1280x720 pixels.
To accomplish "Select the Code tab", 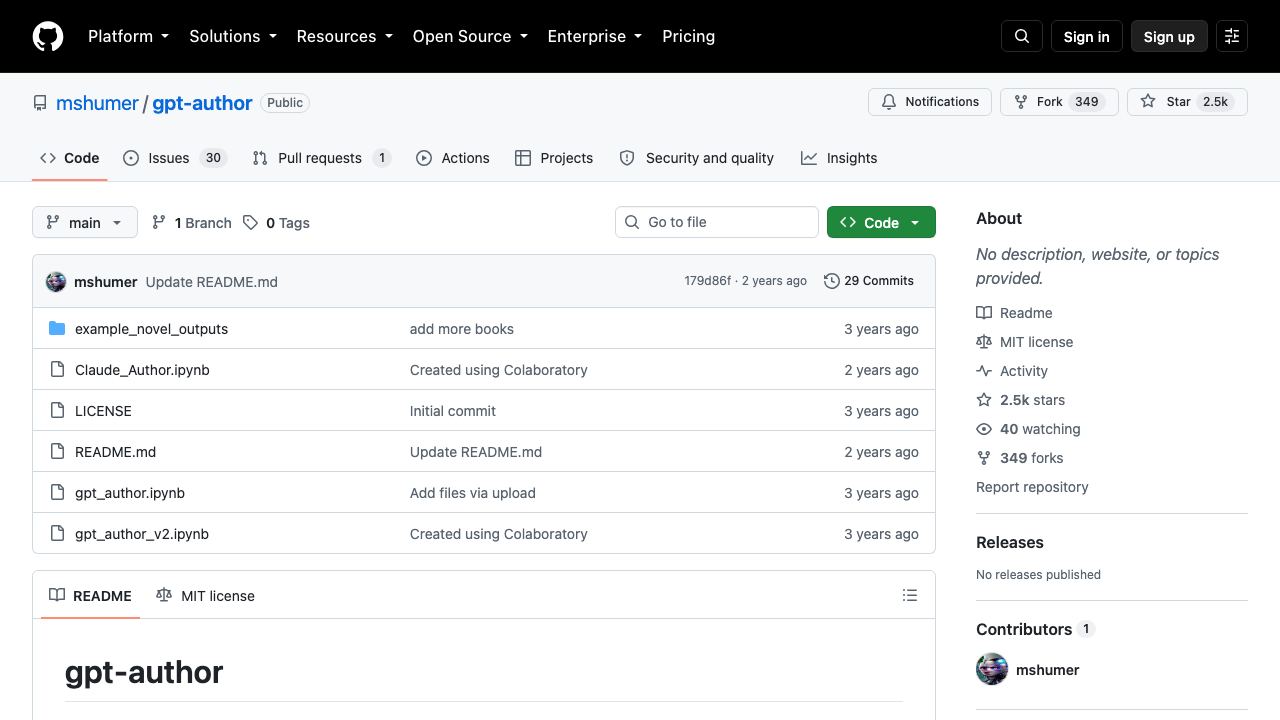I will (70, 158).
